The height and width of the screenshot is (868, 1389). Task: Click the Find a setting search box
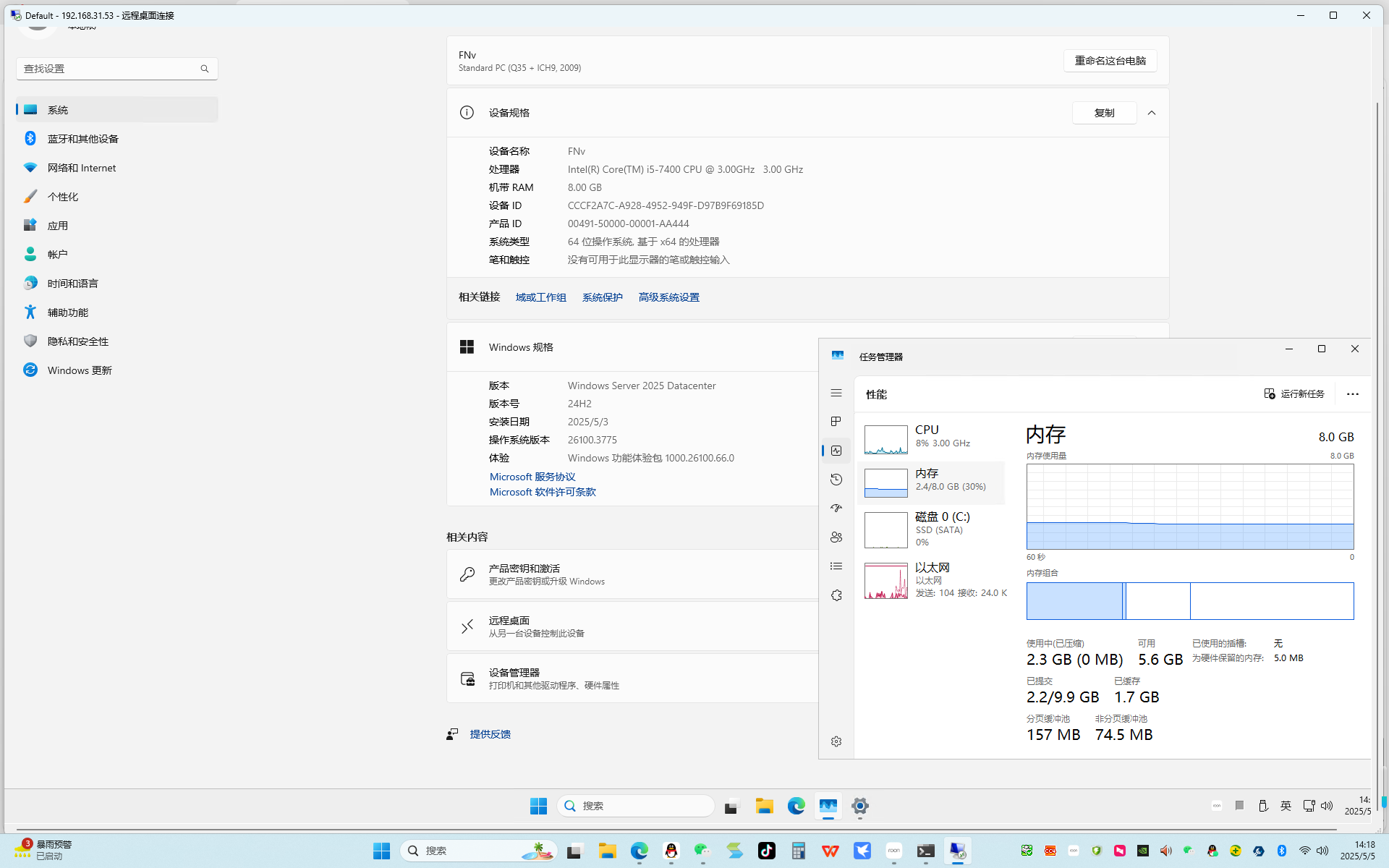pos(117,69)
